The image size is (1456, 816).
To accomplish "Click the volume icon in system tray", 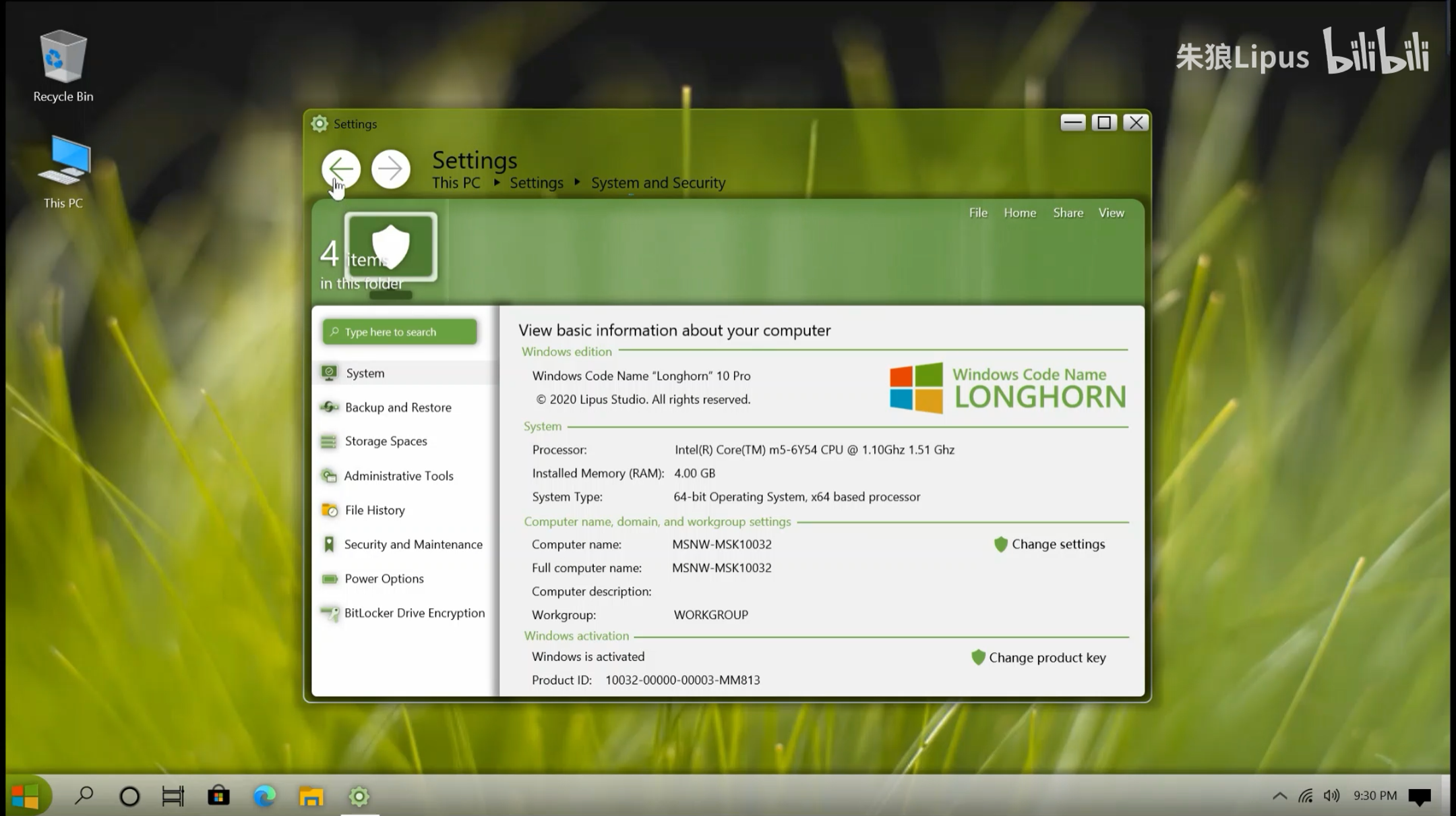I will click(x=1331, y=796).
